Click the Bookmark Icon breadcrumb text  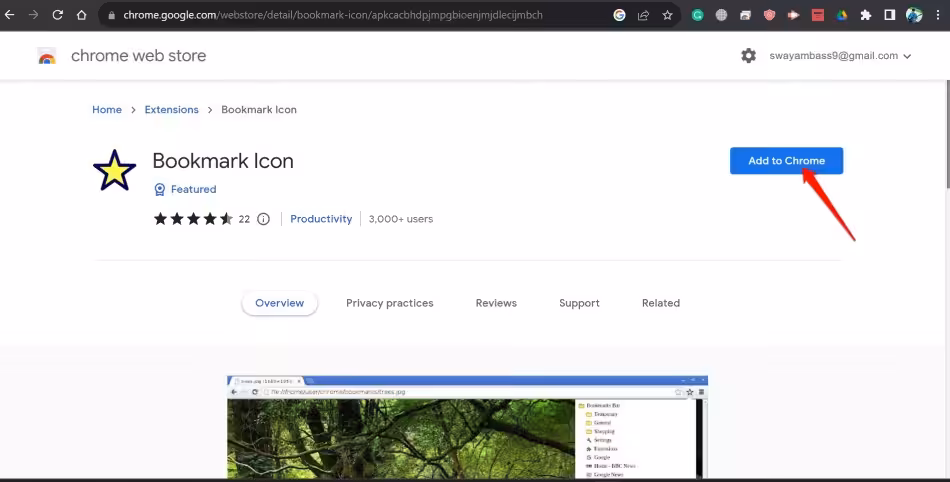(x=259, y=110)
